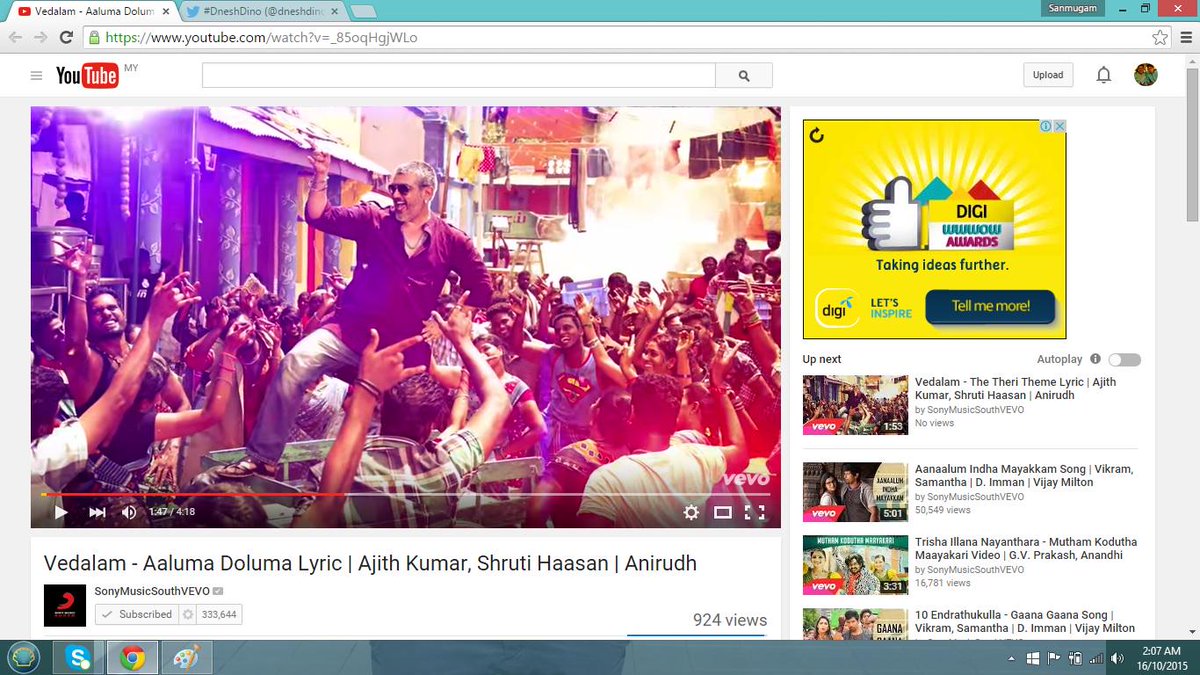Open the YouTube guide hamburger menu

[37, 76]
